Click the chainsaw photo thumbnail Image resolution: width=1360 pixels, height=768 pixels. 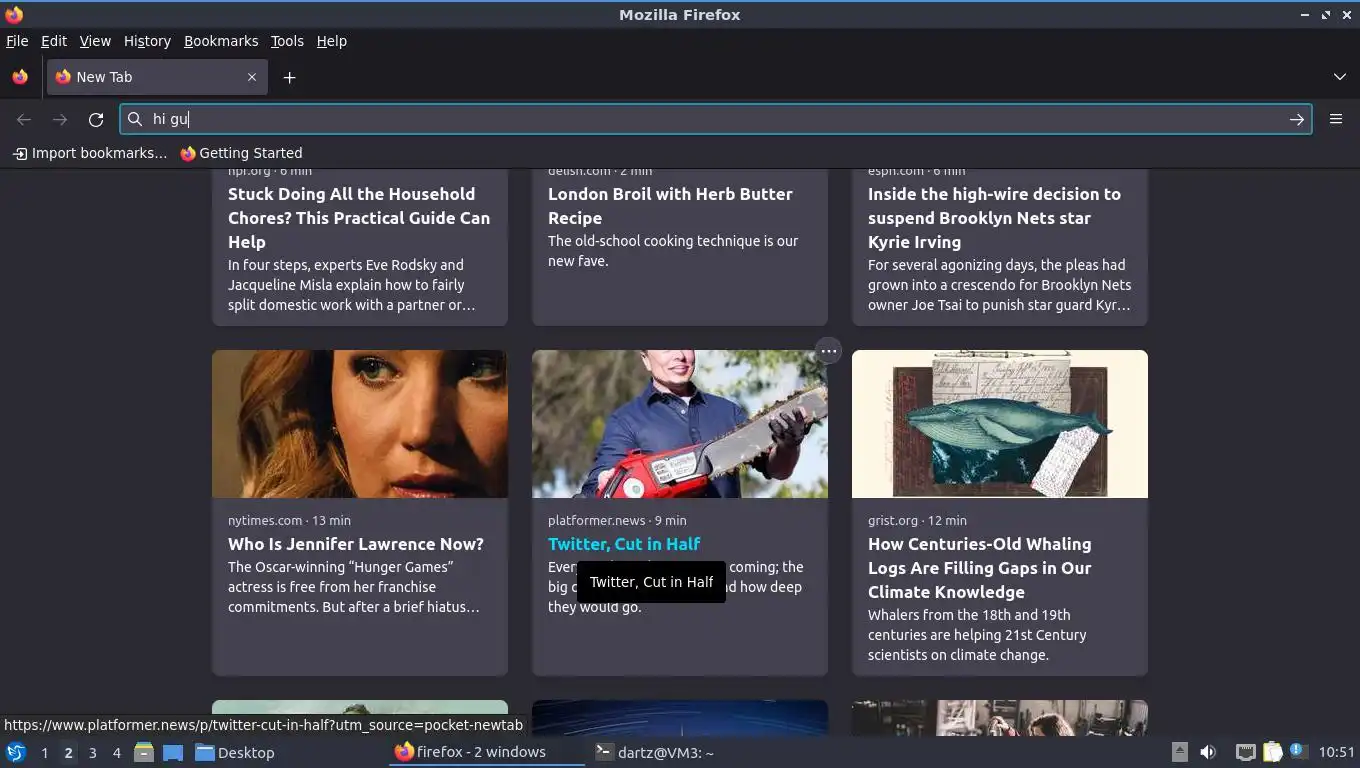pos(680,424)
